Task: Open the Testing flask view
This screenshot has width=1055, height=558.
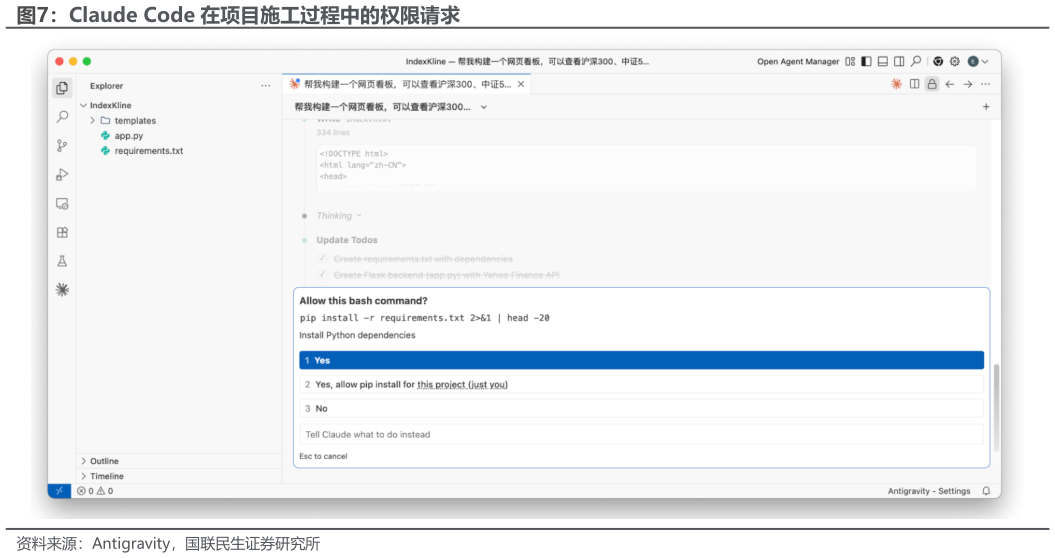Action: [62, 261]
